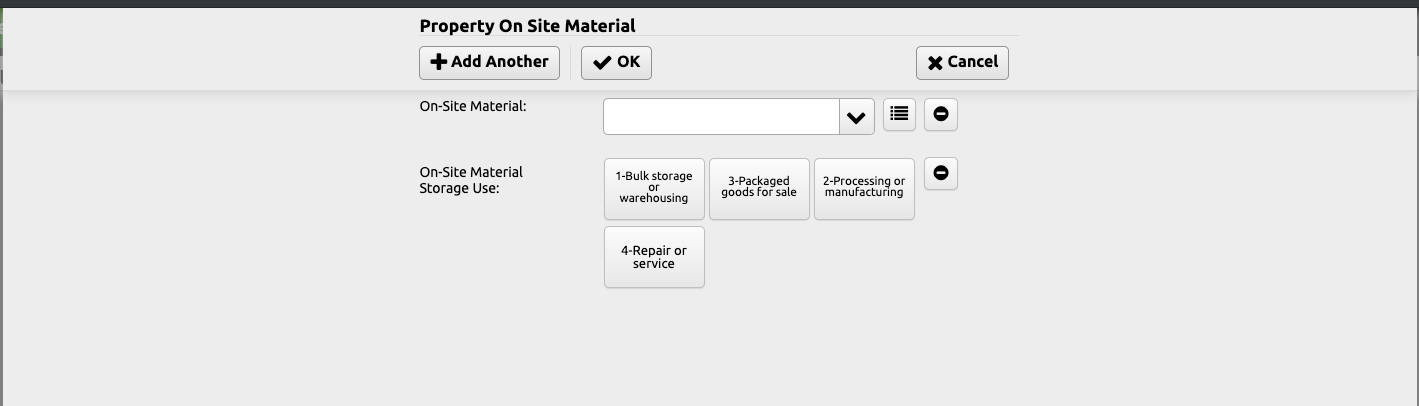Screen dimensions: 1419x406
Task: Select 1-Bulk storage or warehousing option
Action: (x=654, y=188)
